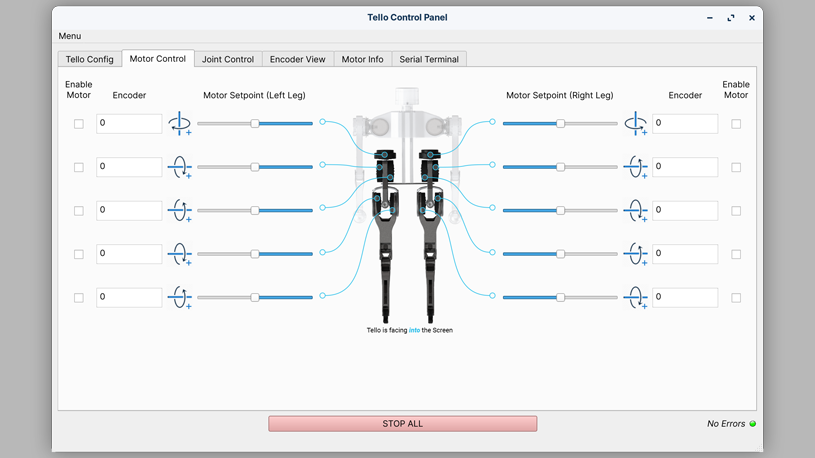
Task: Click the right leg fourth-row rotation direction icon
Action: coord(635,254)
